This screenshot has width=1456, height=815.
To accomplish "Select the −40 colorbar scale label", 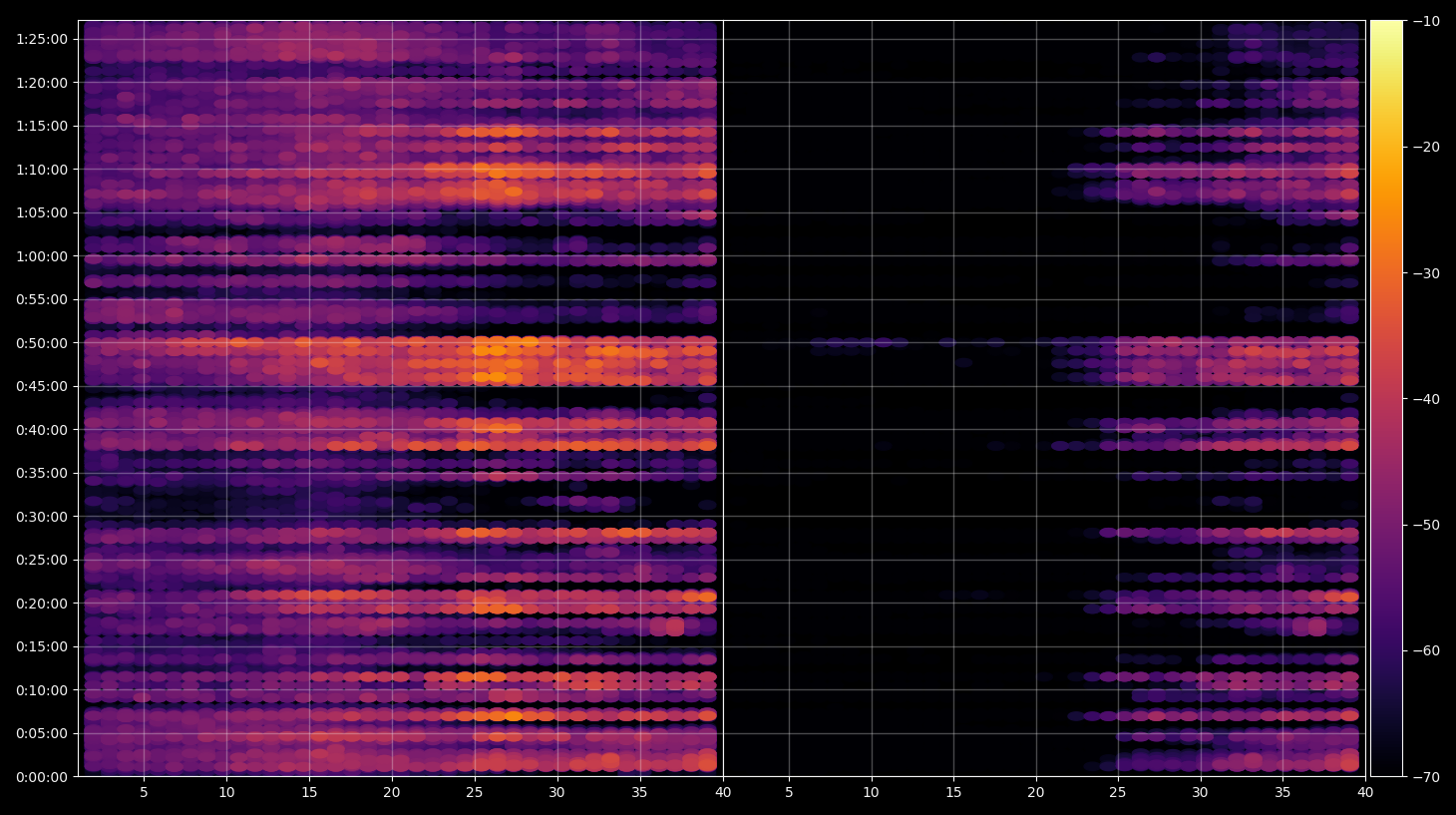I will tap(1427, 399).
